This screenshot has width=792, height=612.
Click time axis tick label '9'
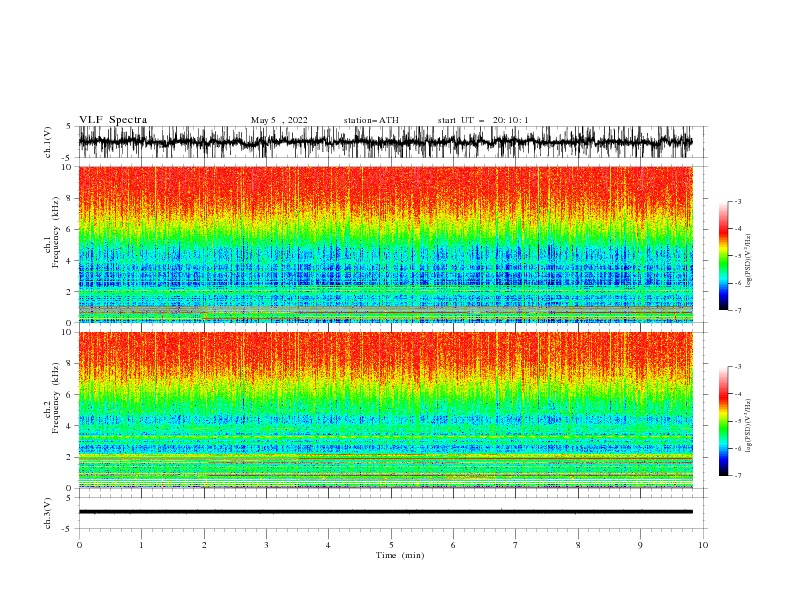pos(640,545)
